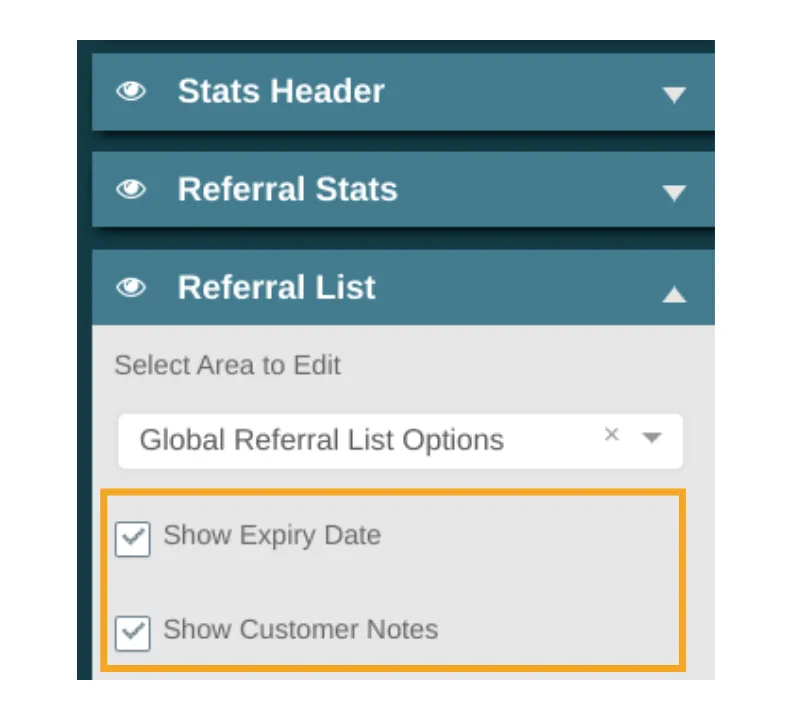Uncheck the Show Expiry Date checkbox
The image size is (792, 710).
(x=132, y=539)
